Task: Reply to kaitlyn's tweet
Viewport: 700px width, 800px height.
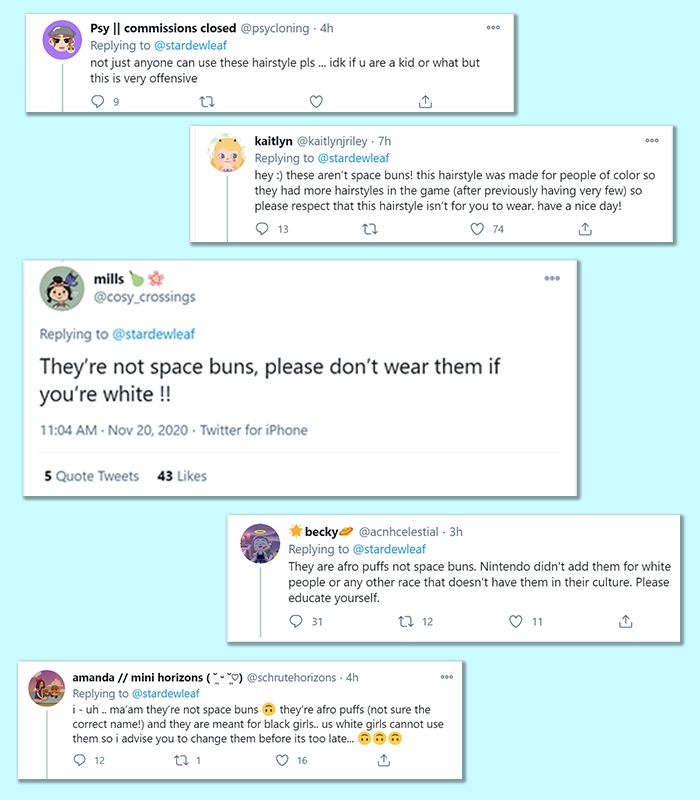Action: [263, 229]
